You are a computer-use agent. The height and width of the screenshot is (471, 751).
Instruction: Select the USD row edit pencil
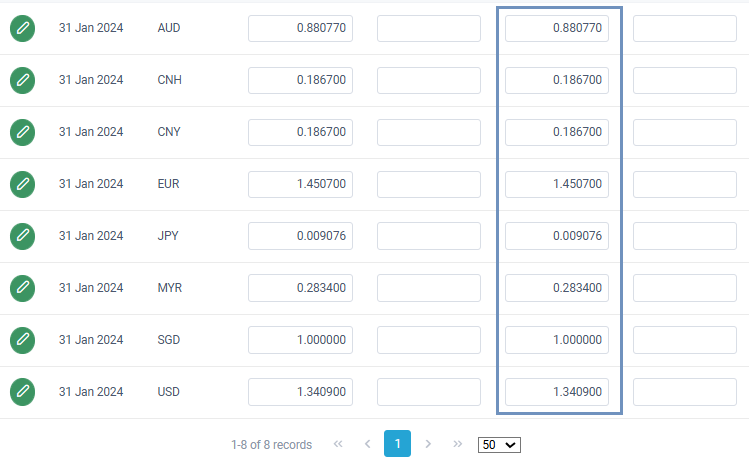22,392
